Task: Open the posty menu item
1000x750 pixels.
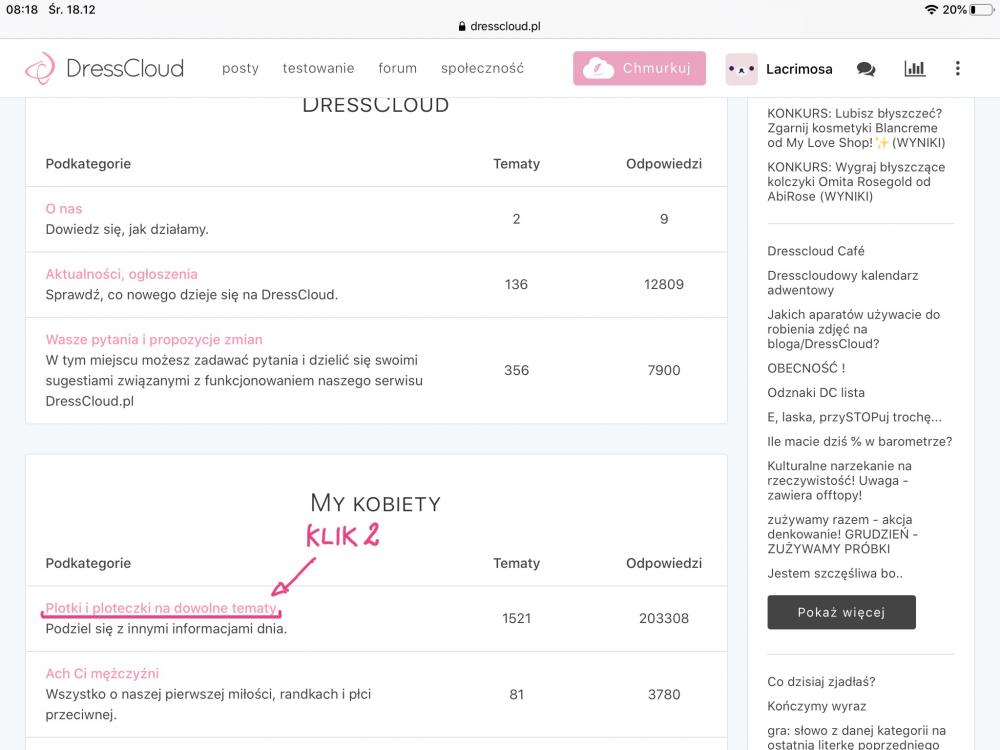Action: (240, 68)
